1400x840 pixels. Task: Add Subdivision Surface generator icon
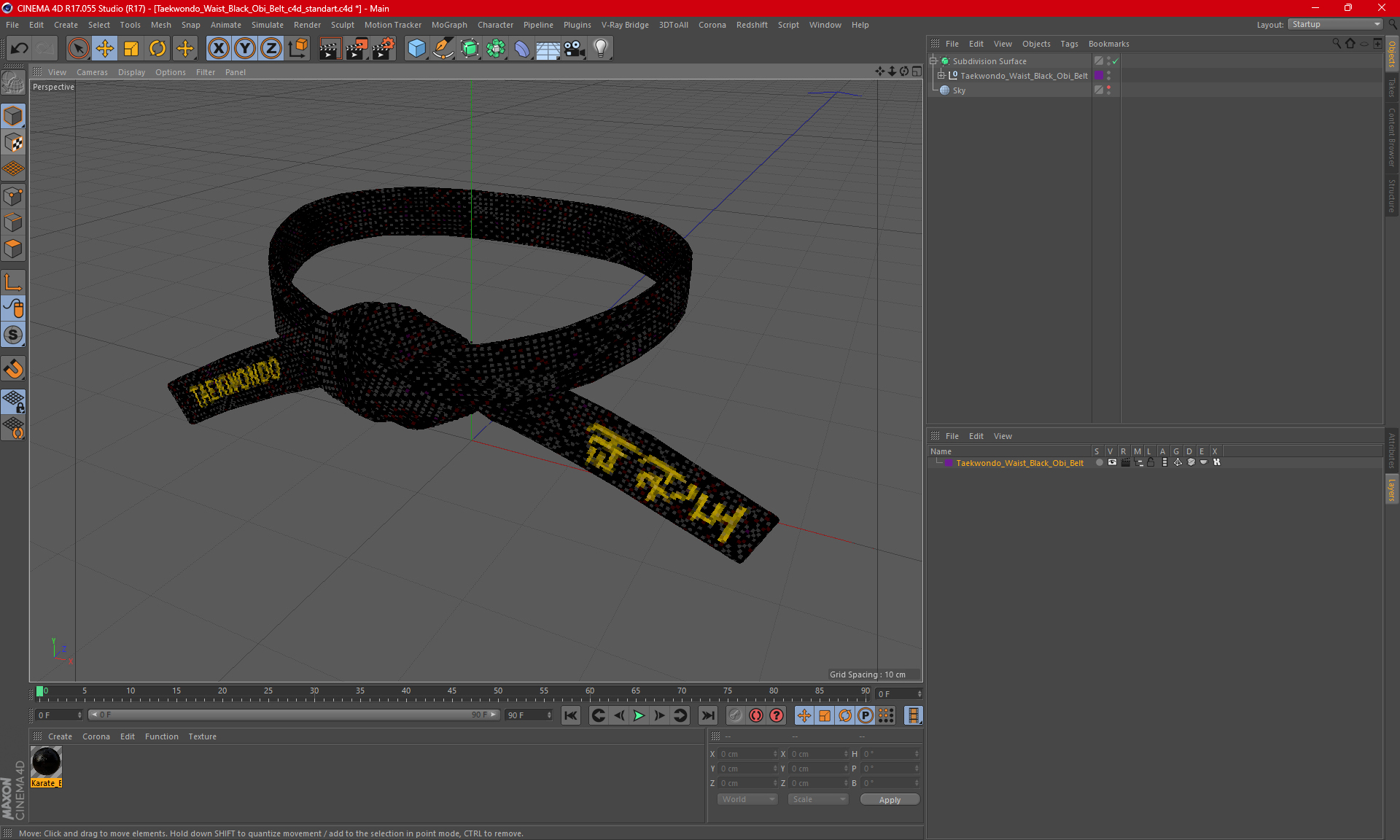click(470, 49)
